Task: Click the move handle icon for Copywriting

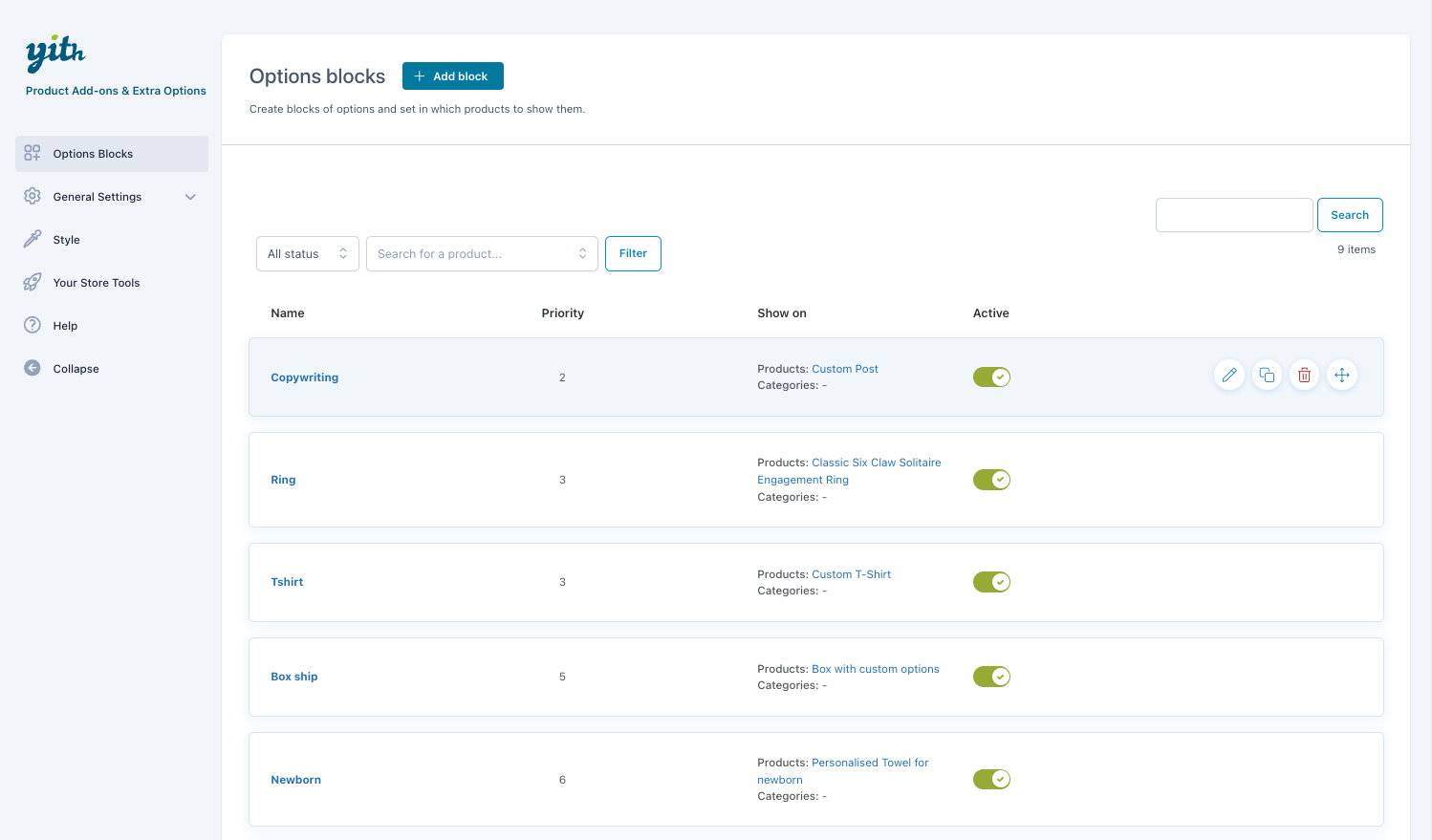Action: [x=1342, y=376]
